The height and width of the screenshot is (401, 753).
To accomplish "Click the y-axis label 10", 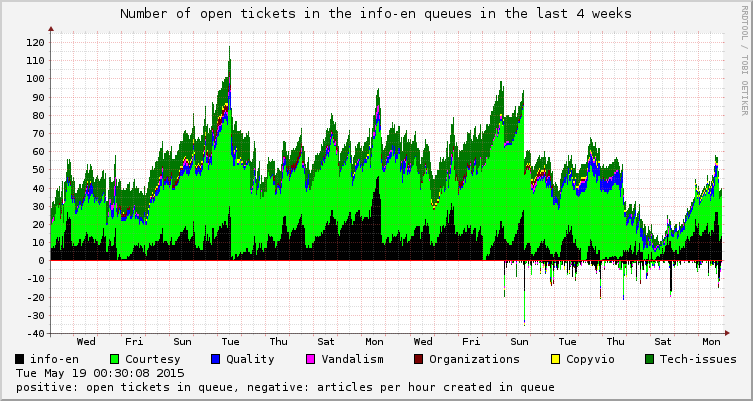I will [x=37, y=243].
